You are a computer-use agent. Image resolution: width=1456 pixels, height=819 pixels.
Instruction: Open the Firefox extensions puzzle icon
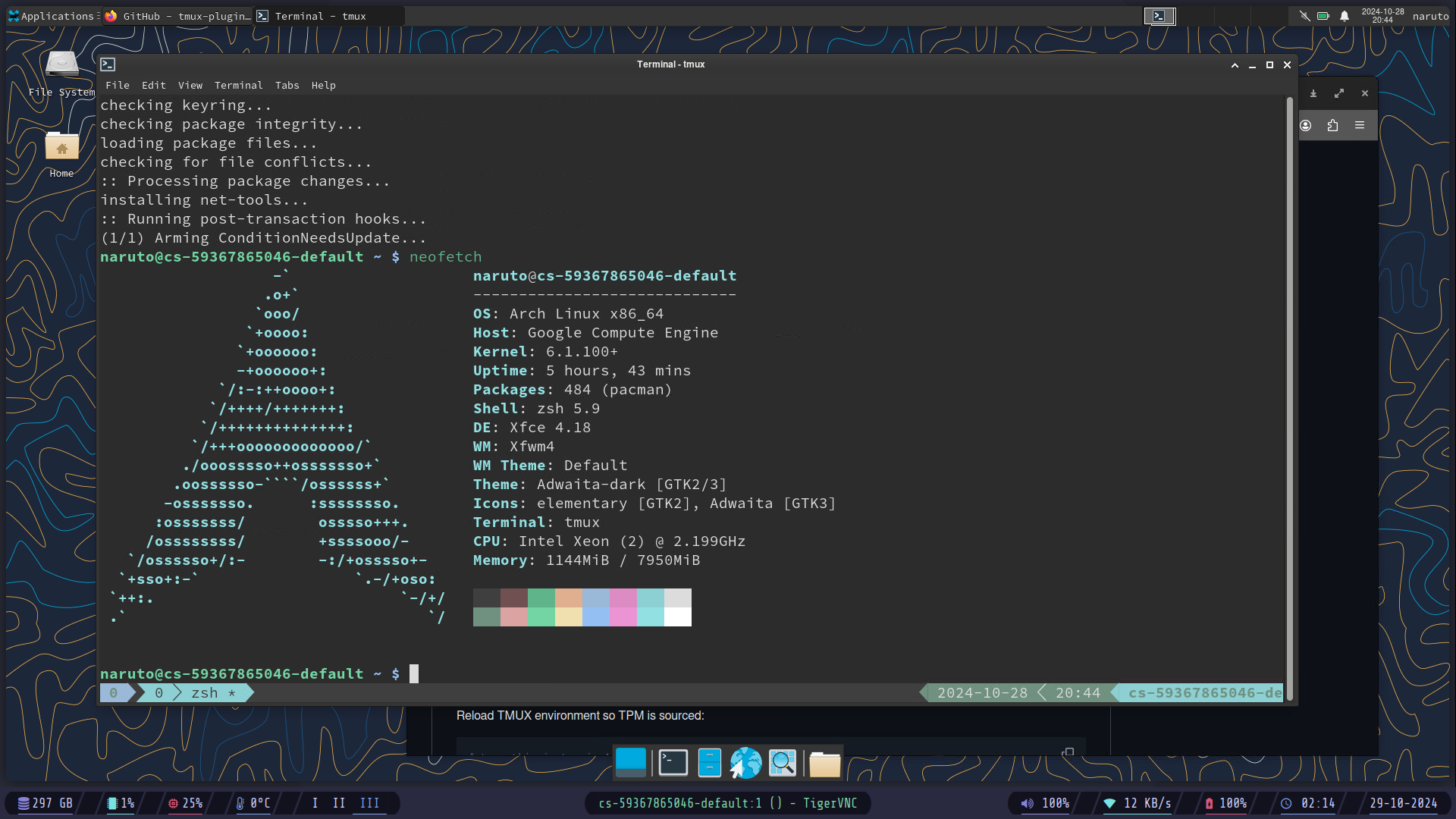pos(1332,126)
